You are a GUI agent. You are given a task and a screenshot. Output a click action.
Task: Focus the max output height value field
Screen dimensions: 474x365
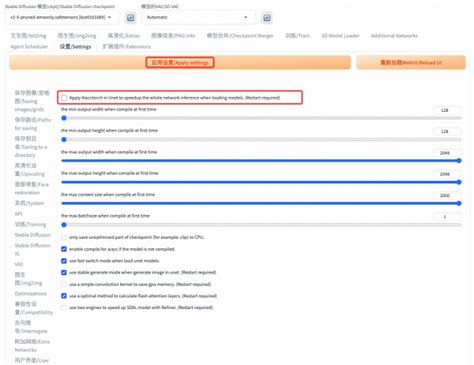pos(447,174)
